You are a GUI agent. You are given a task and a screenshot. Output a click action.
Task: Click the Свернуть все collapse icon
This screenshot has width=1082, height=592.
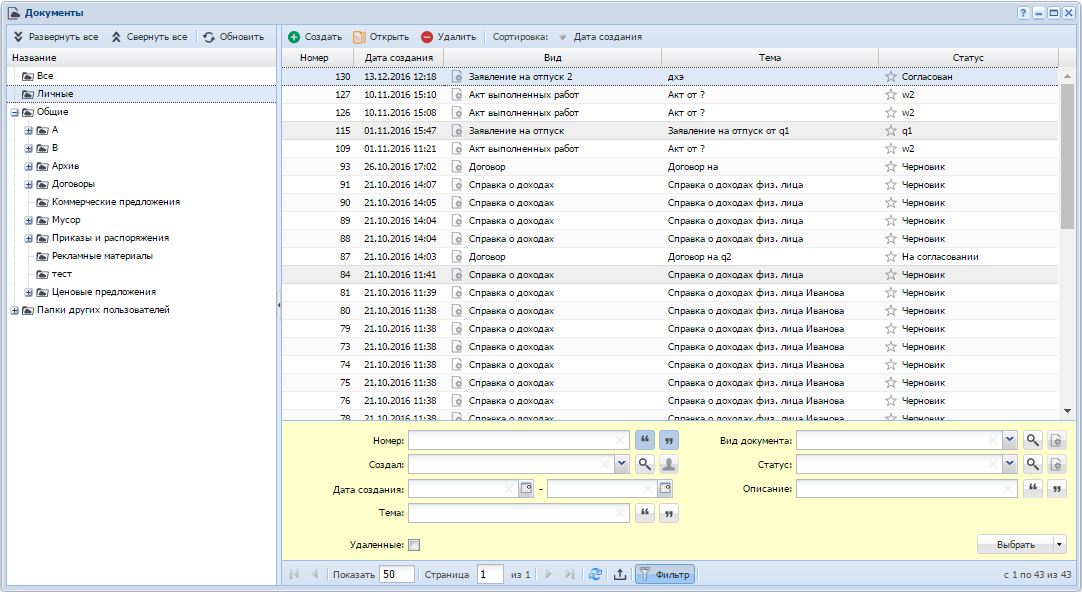click(x=116, y=37)
